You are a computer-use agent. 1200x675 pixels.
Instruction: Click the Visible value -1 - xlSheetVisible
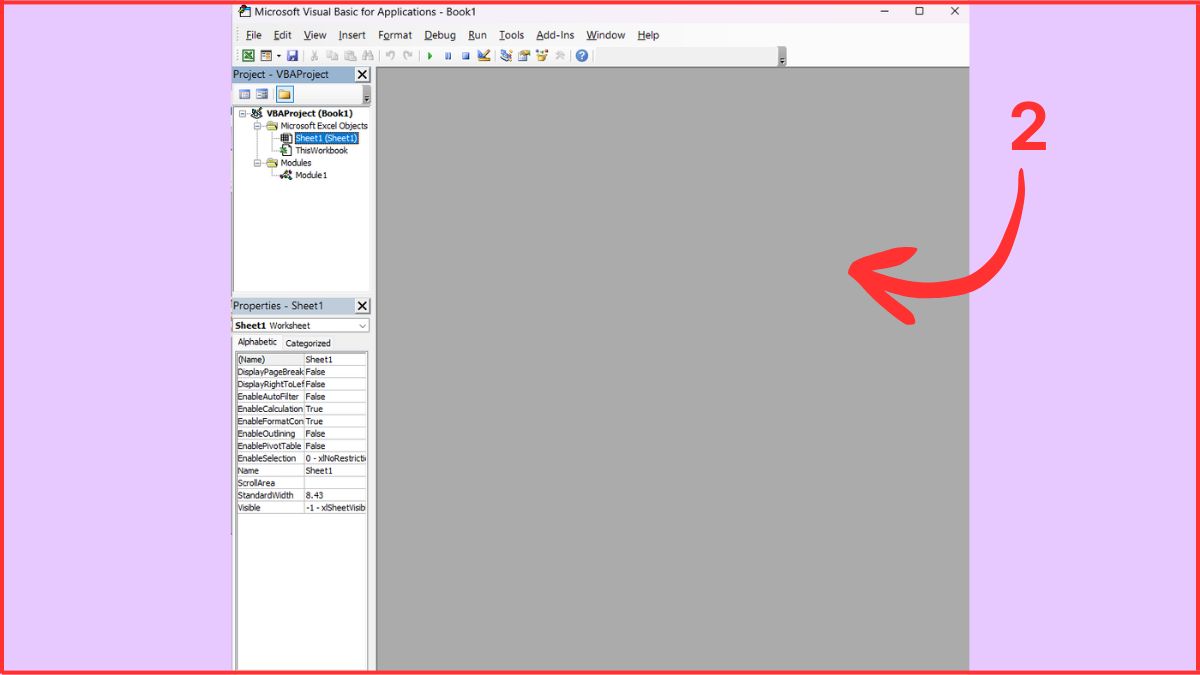[336, 507]
